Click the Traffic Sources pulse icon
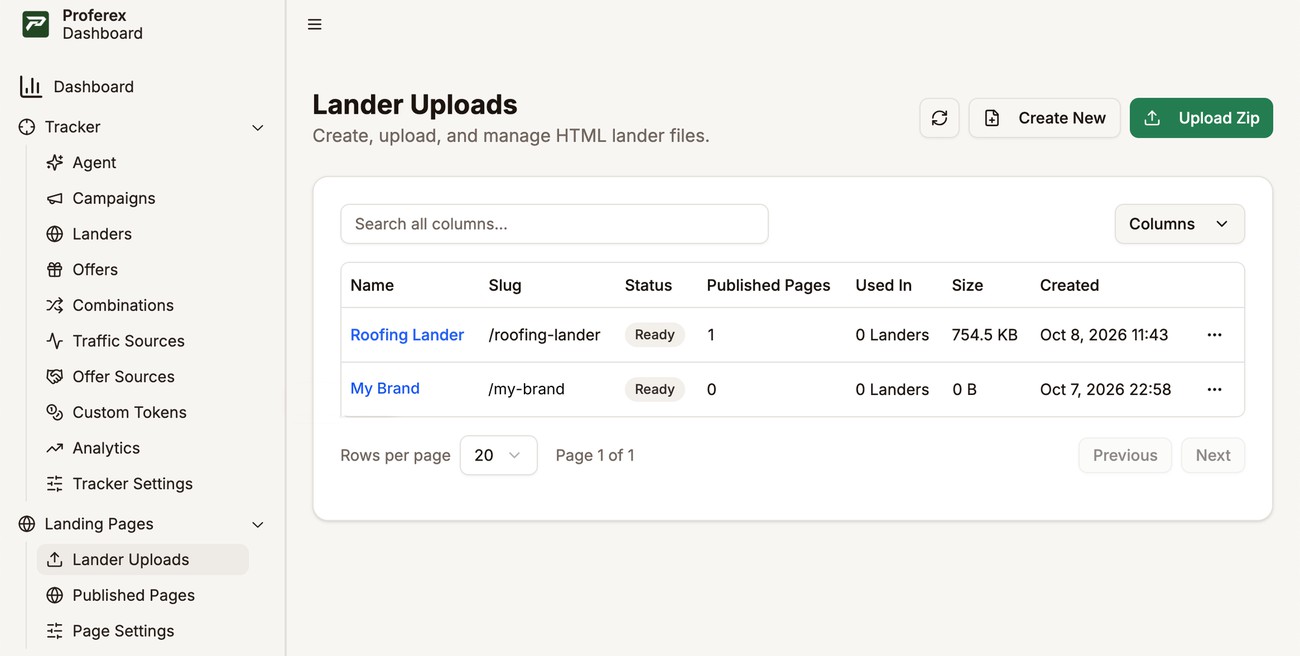This screenshot has width=1300, height=656. 55,341
